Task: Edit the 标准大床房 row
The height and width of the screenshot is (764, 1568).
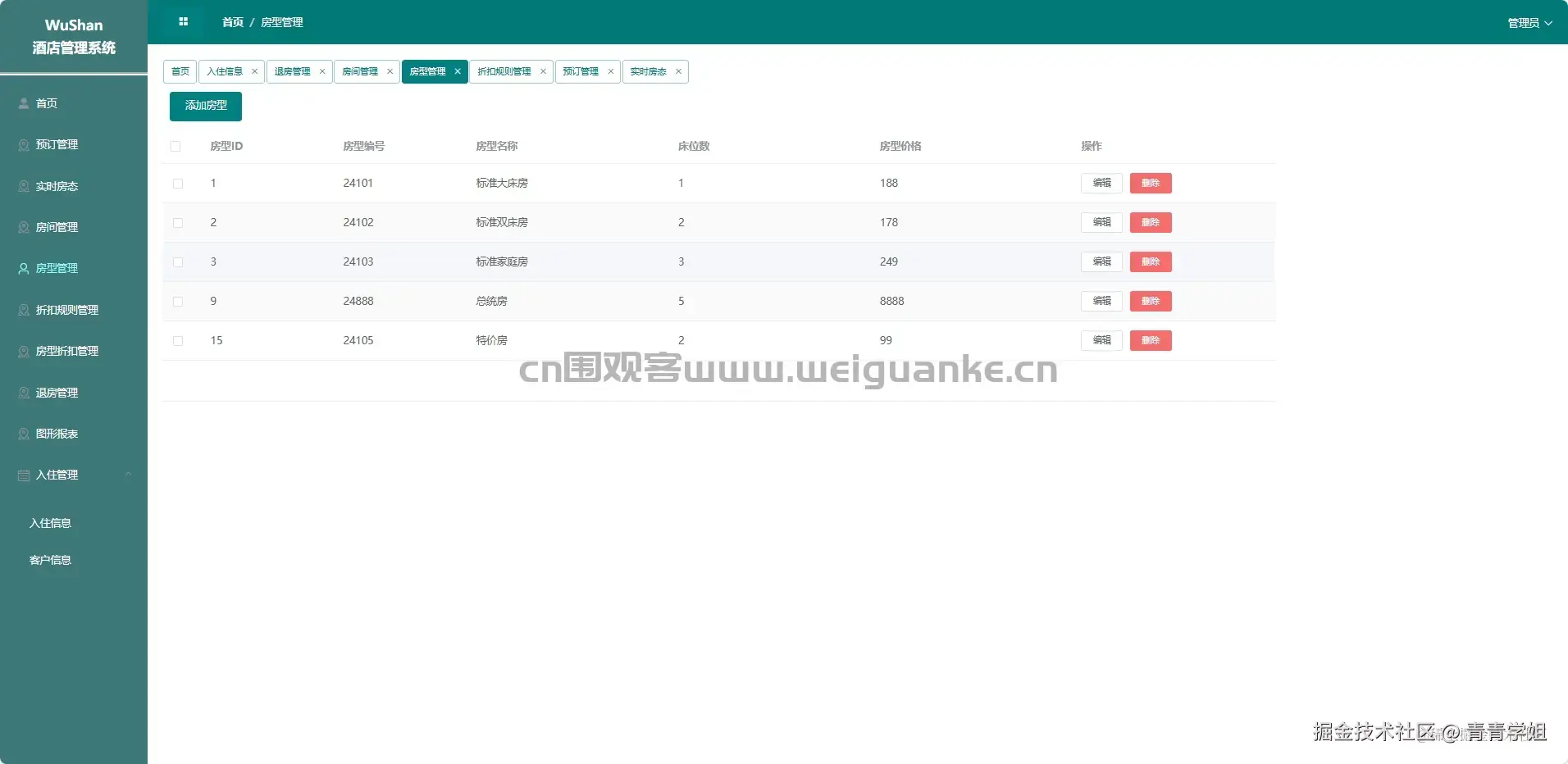Action: (1101, 183)
